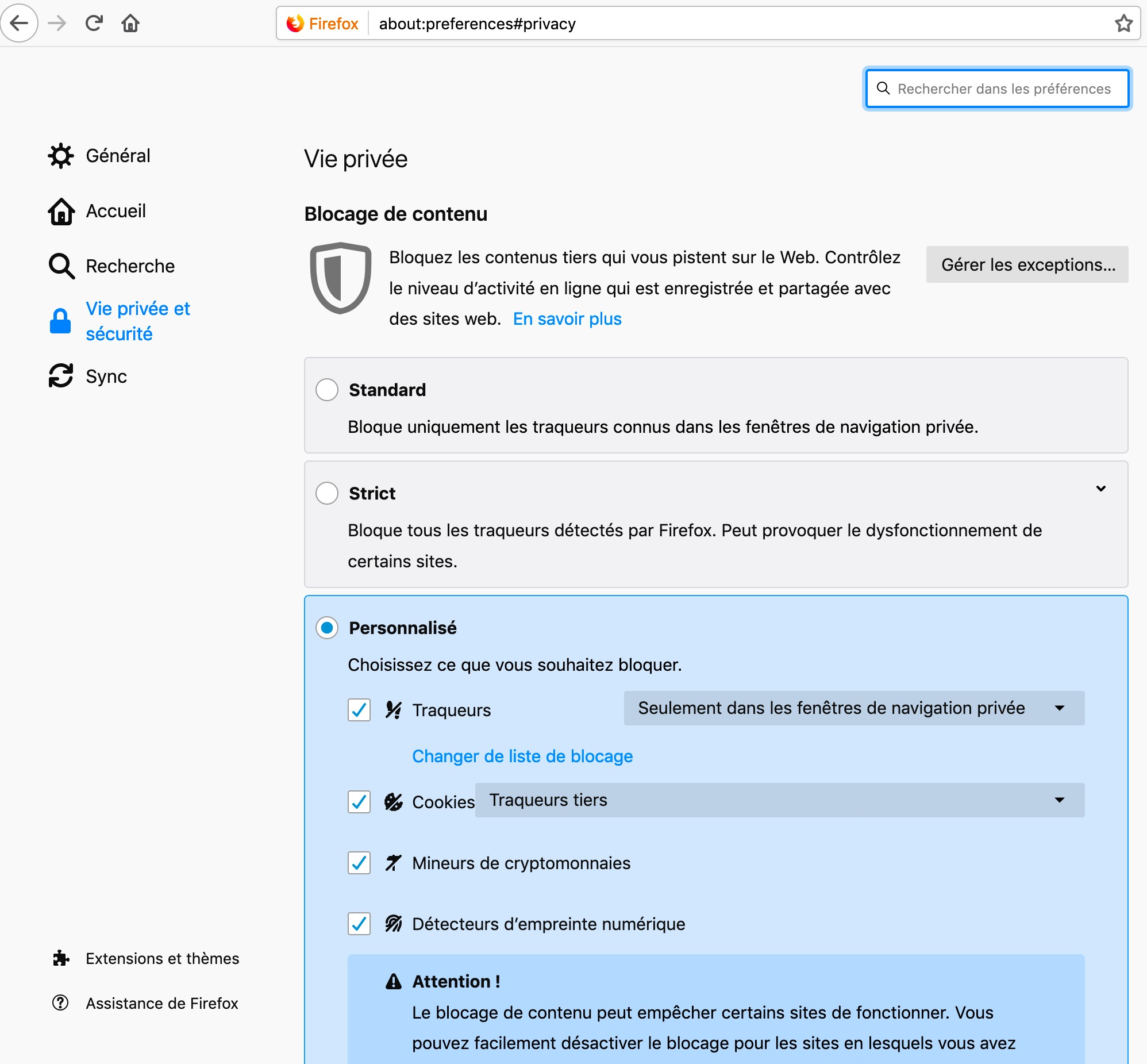Click the Firefox logo identity icon
Viewport: 1147px width, 1064px height.
pos(295,24)
